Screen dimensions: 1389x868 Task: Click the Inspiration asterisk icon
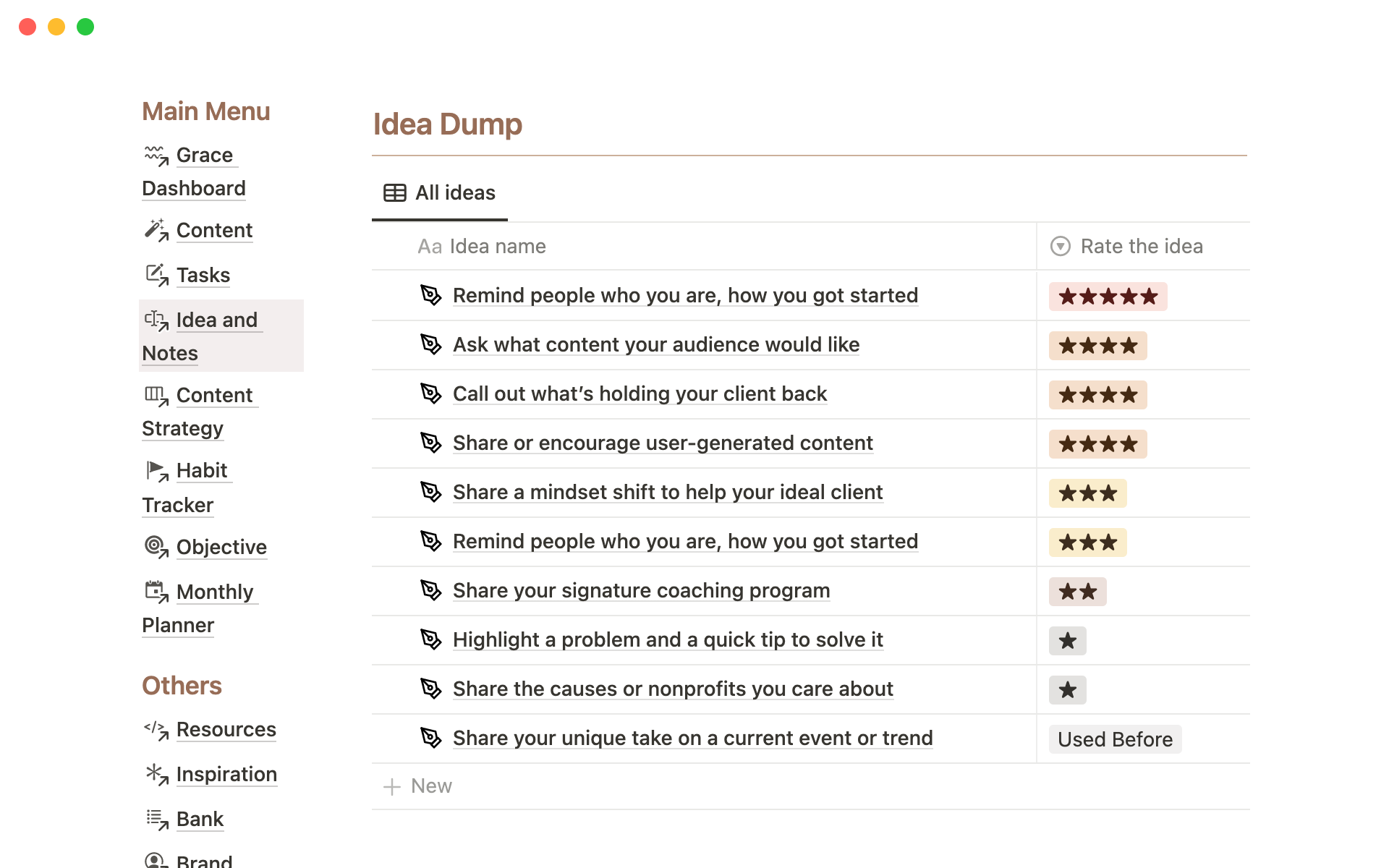[x=156, y=774]
